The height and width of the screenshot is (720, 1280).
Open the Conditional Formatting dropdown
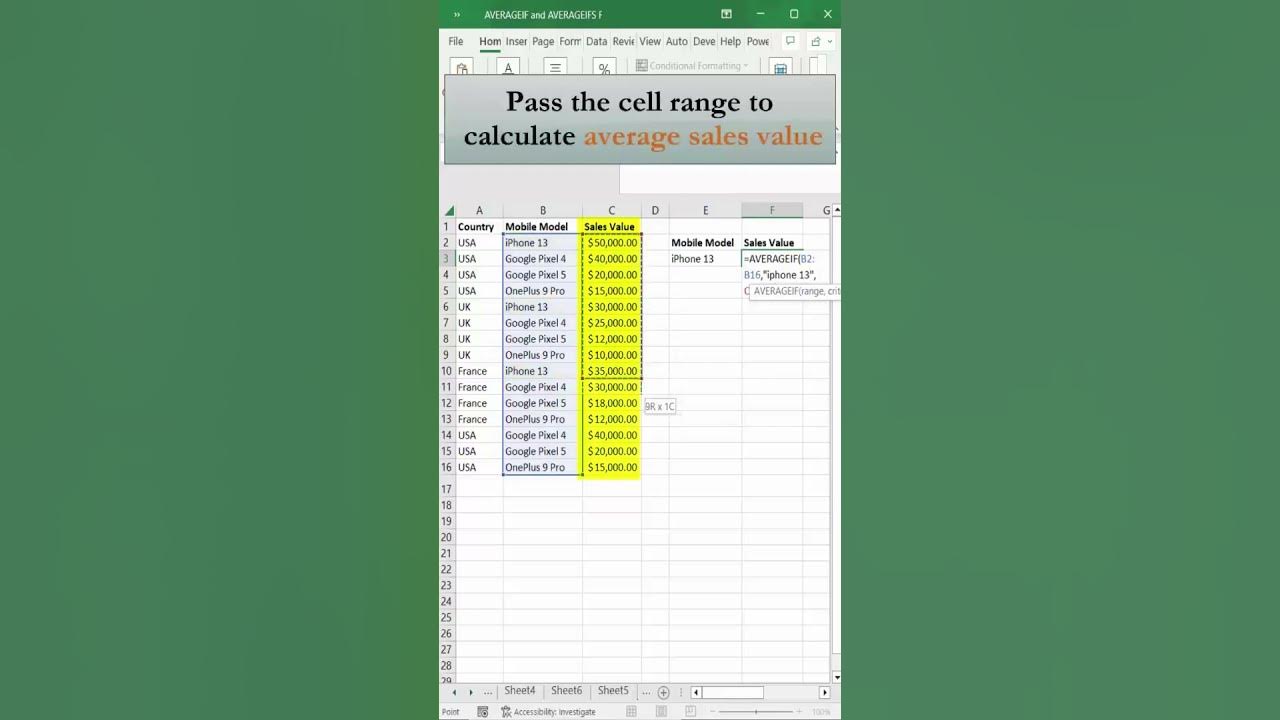[692, 66]
